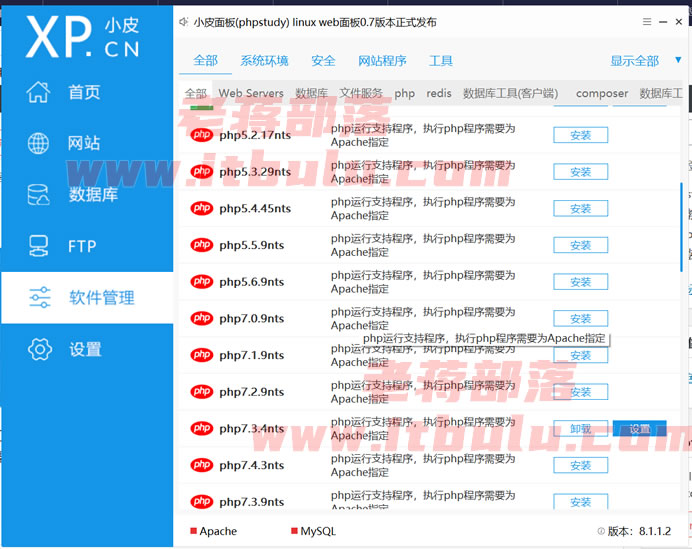Select the Web Servers category tab

pyautogui.click(x=251, y=94)
